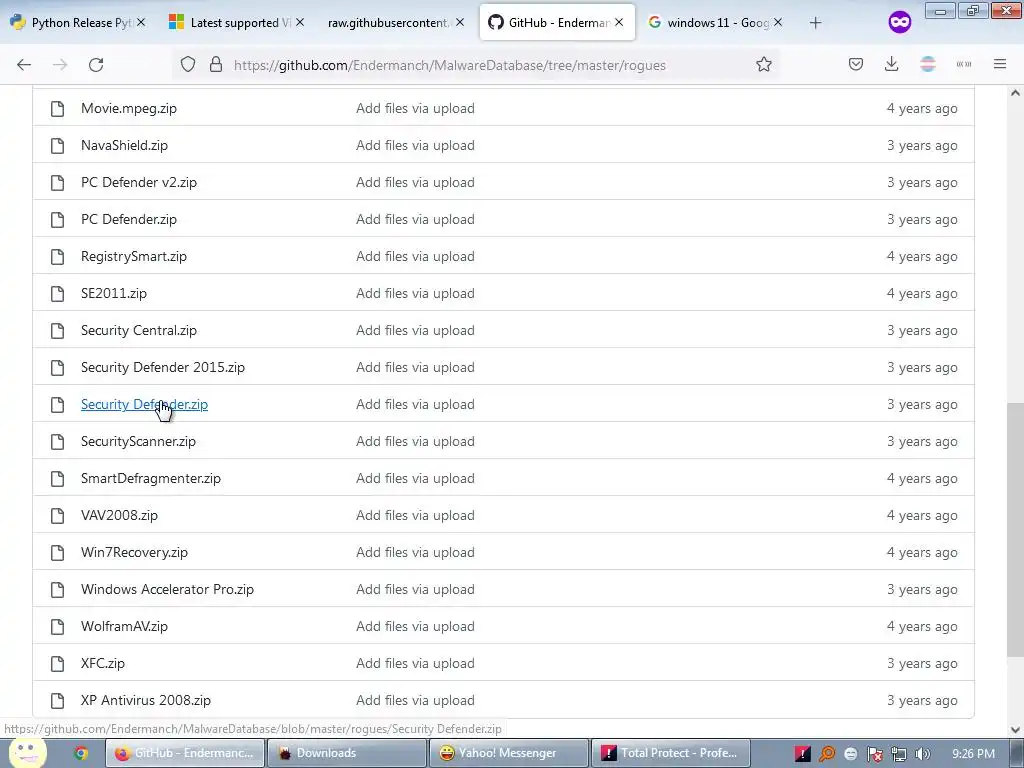Screen dimensions: 1024x768
Task: Click file icon beside NavaShield.zip
Action: click(57, 146)
